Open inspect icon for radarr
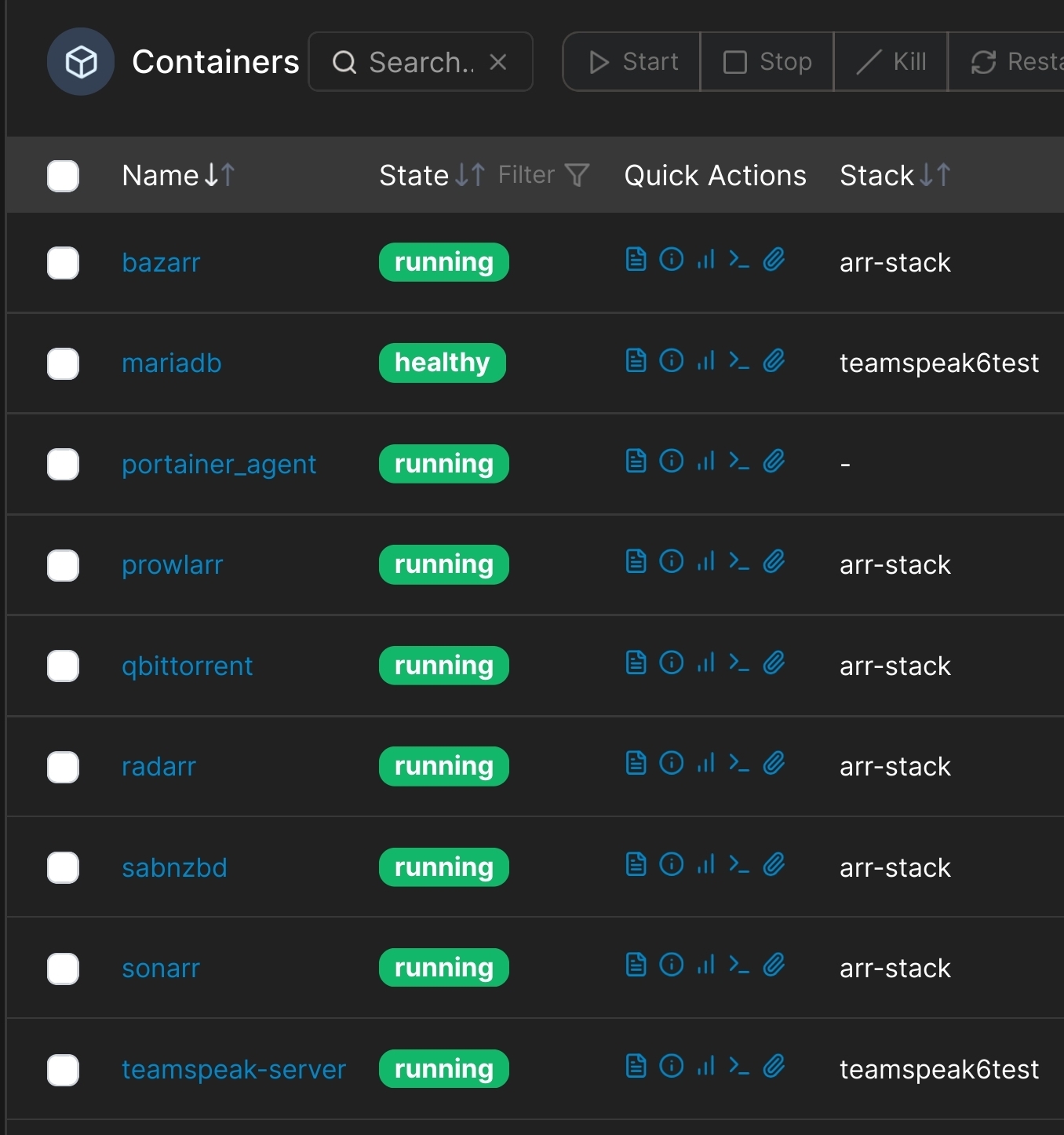This screenshot has width=1064, height=1135. 672,763
